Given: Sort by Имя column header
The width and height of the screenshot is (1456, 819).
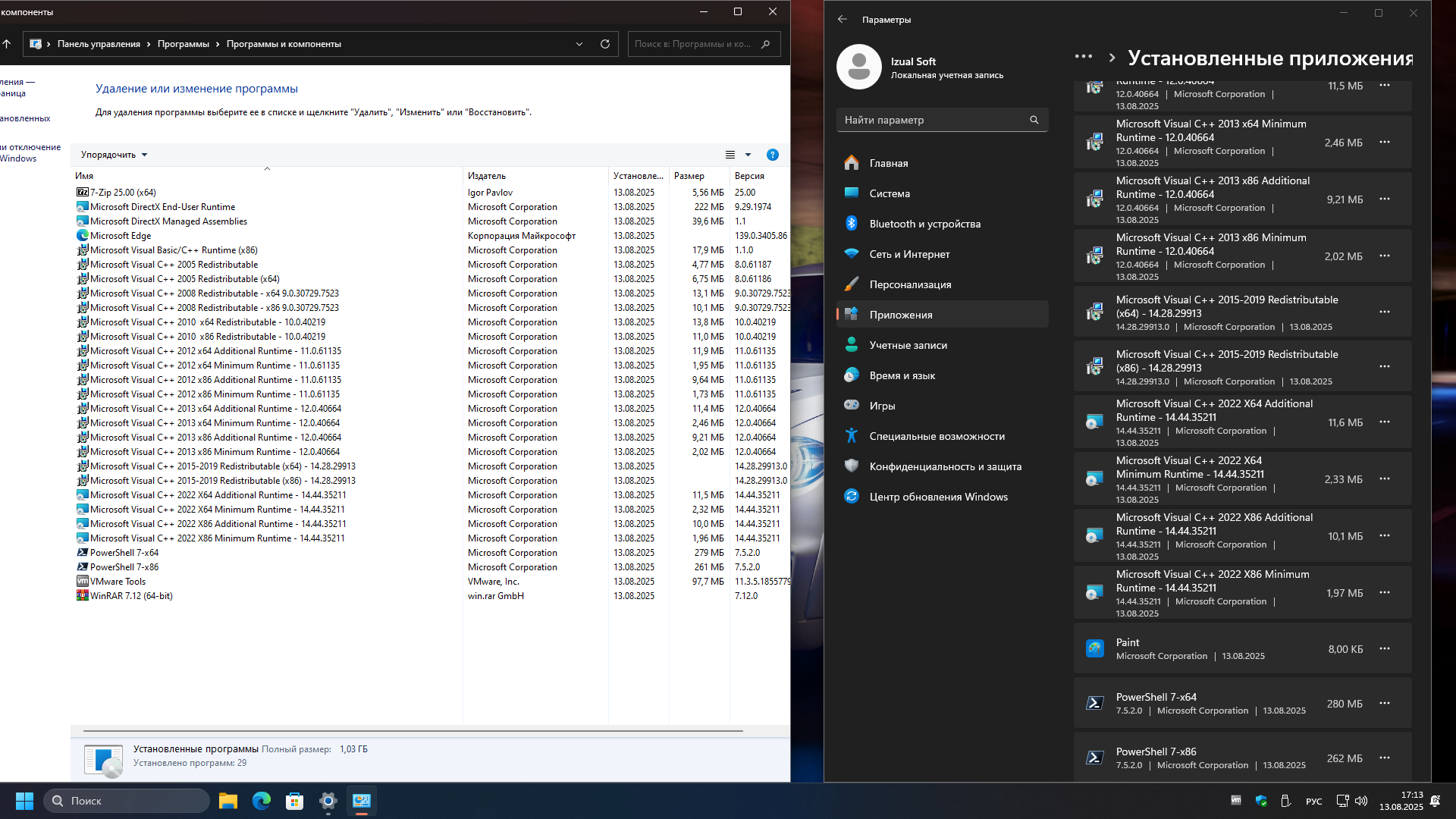Looking at the screenshot, I should point(267,175).
